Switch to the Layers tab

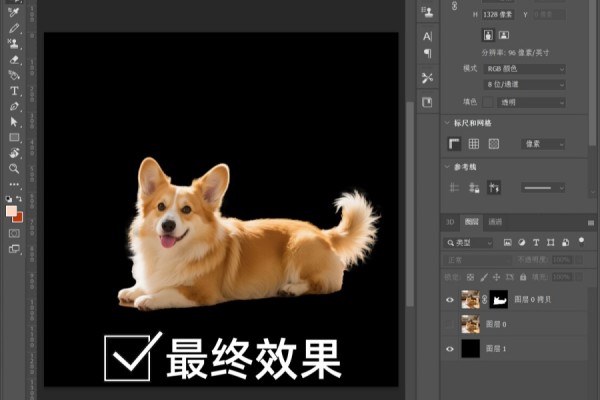[471, 222]
